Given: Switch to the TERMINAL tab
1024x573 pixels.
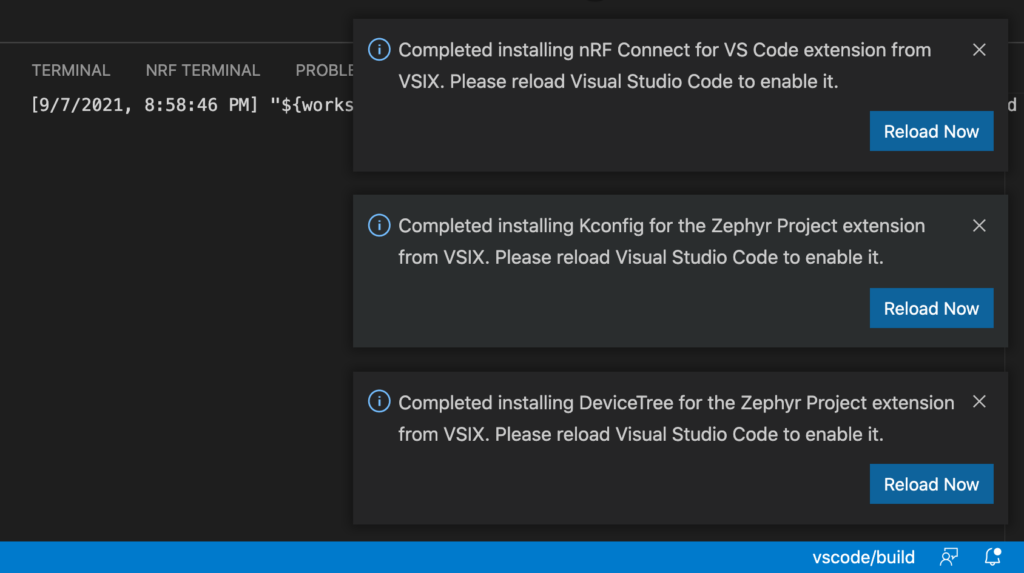Looking at the screenshot, I should point(71,70).
